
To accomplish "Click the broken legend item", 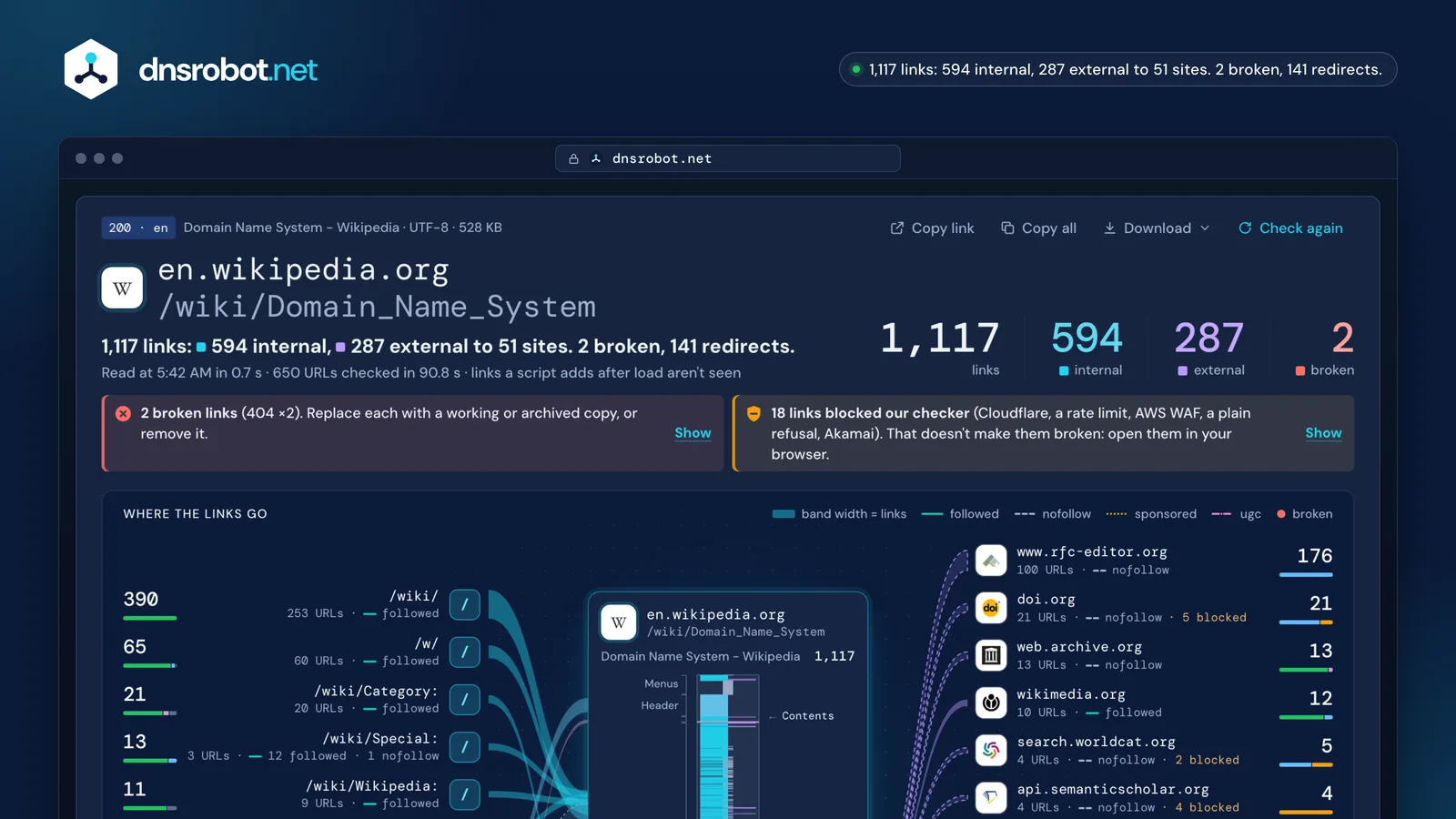I will tap(1304, 514).
